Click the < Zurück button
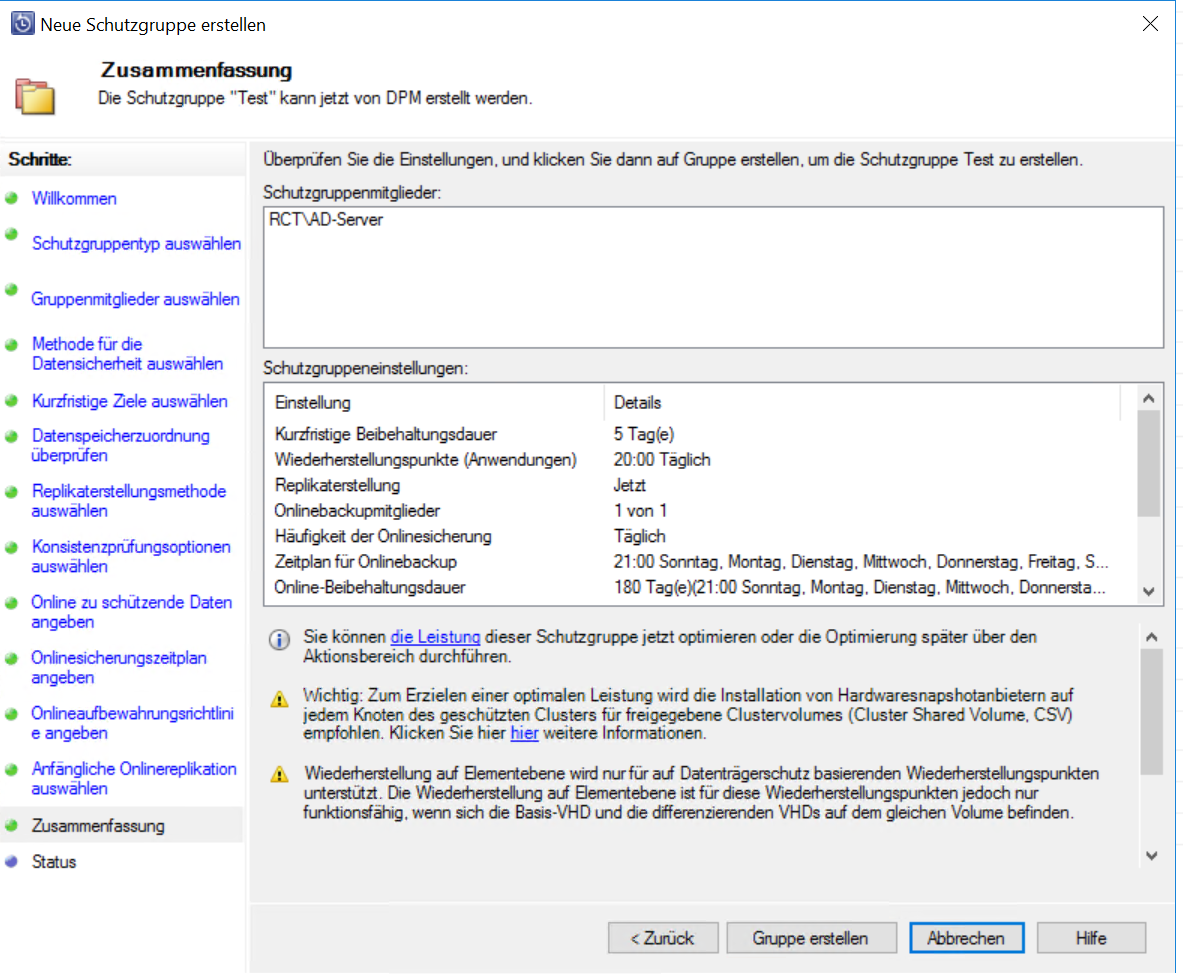 [662, 938]
